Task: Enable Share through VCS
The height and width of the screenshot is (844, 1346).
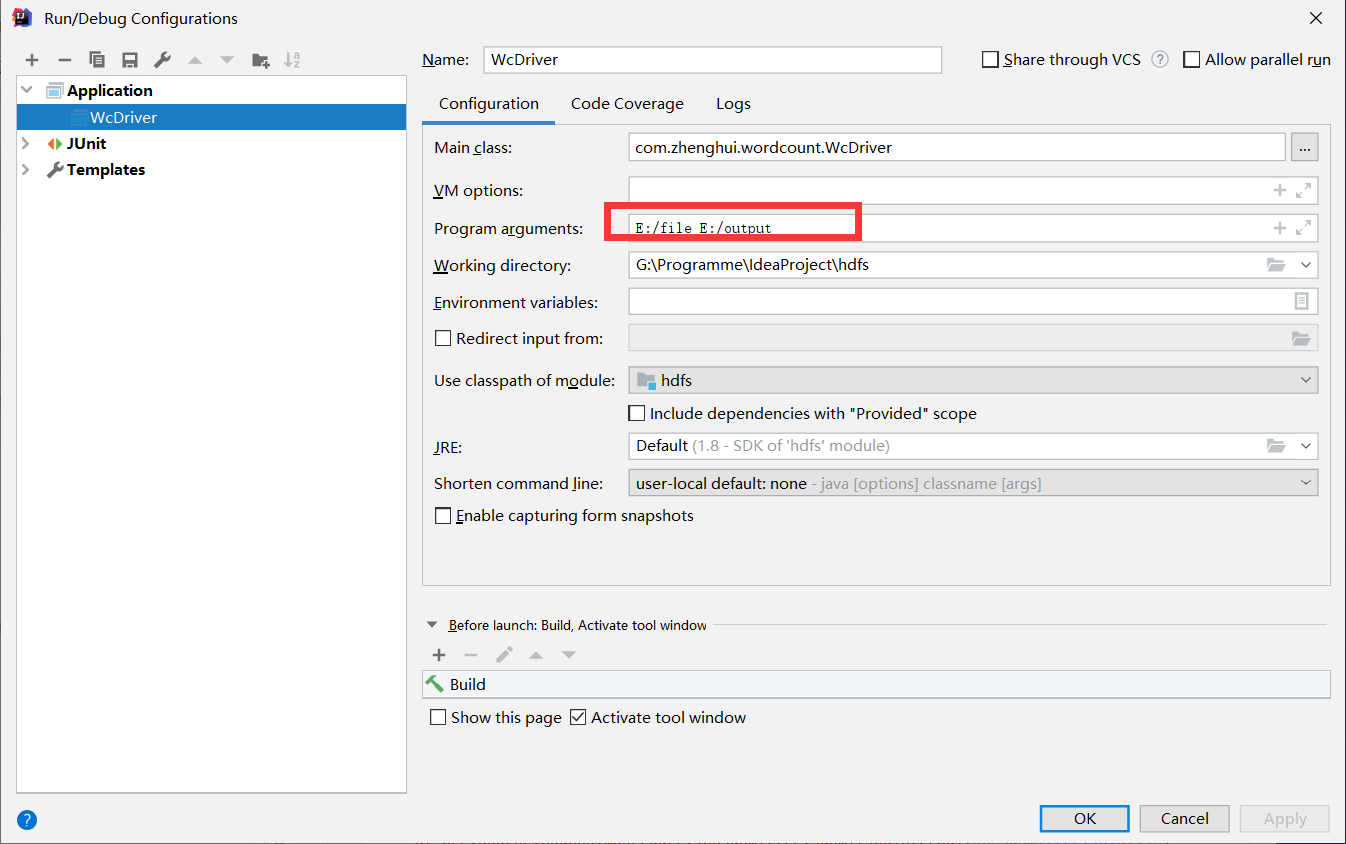Action: pos(990,59)
